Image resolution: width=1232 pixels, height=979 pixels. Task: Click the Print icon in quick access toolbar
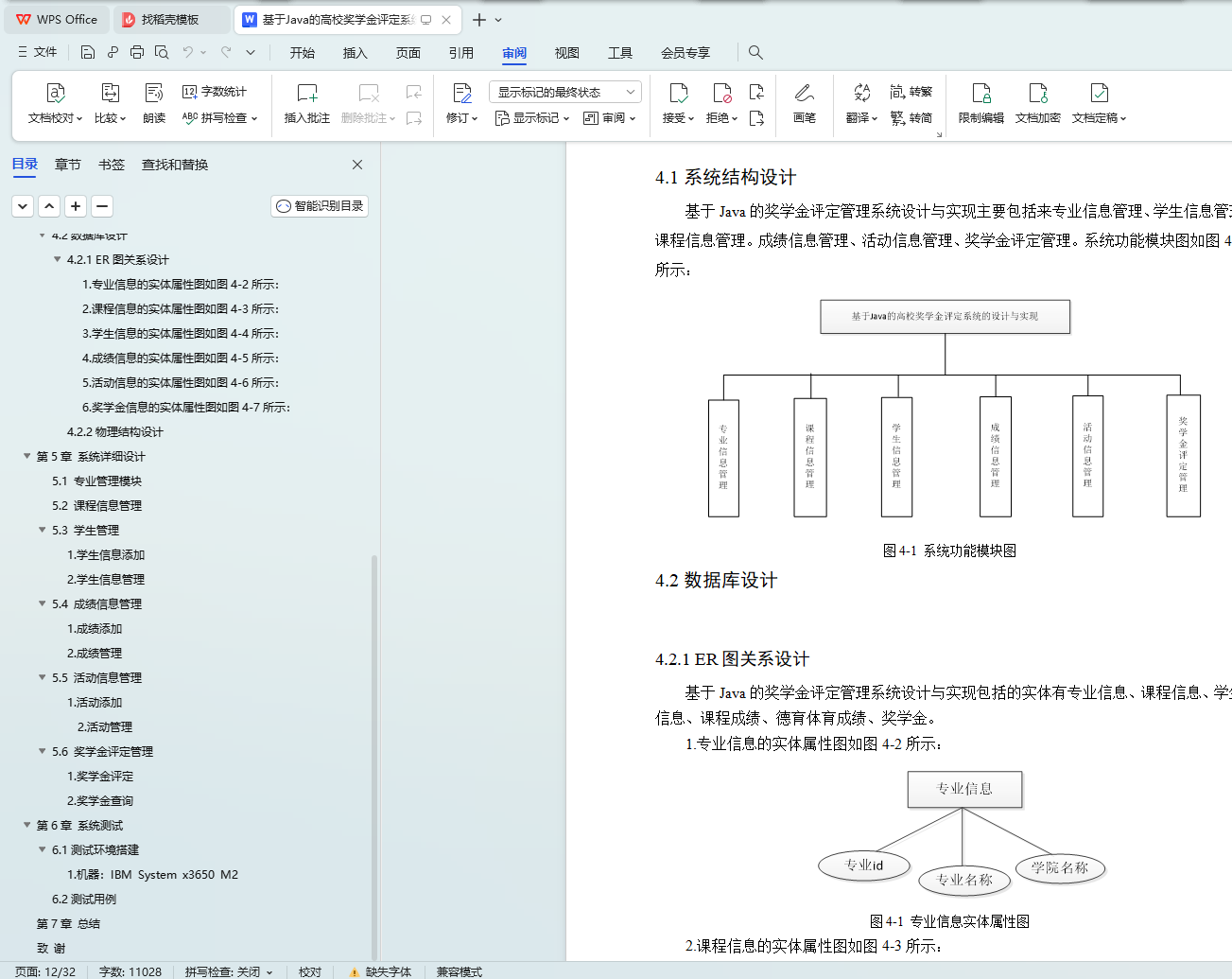[x=137, y=52]
